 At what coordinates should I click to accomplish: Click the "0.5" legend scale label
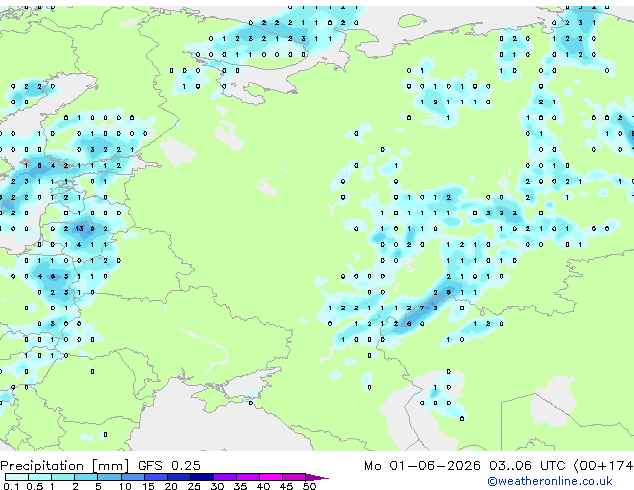[34, 486]
